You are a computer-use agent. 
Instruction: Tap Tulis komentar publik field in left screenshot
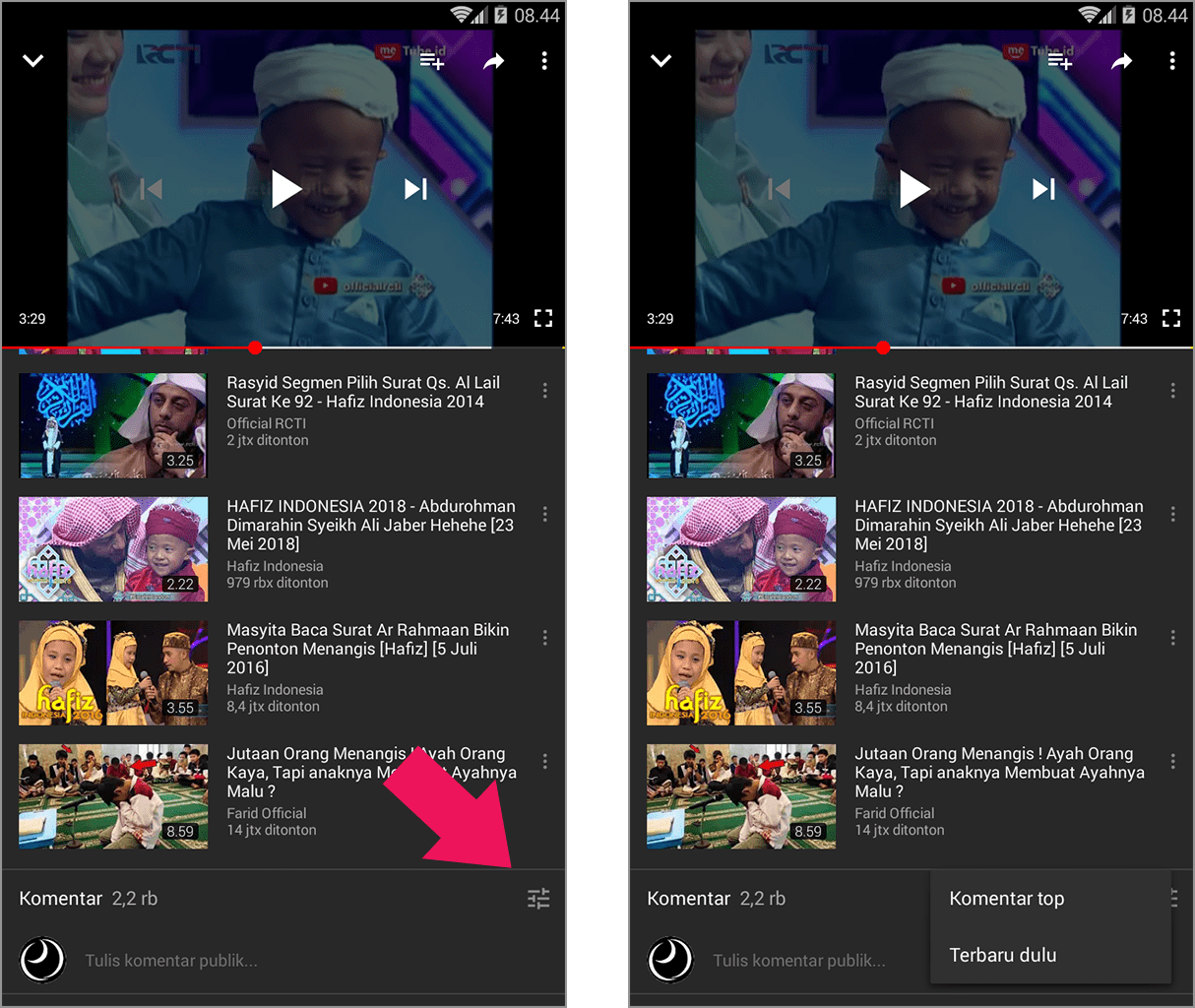(171, 961)
